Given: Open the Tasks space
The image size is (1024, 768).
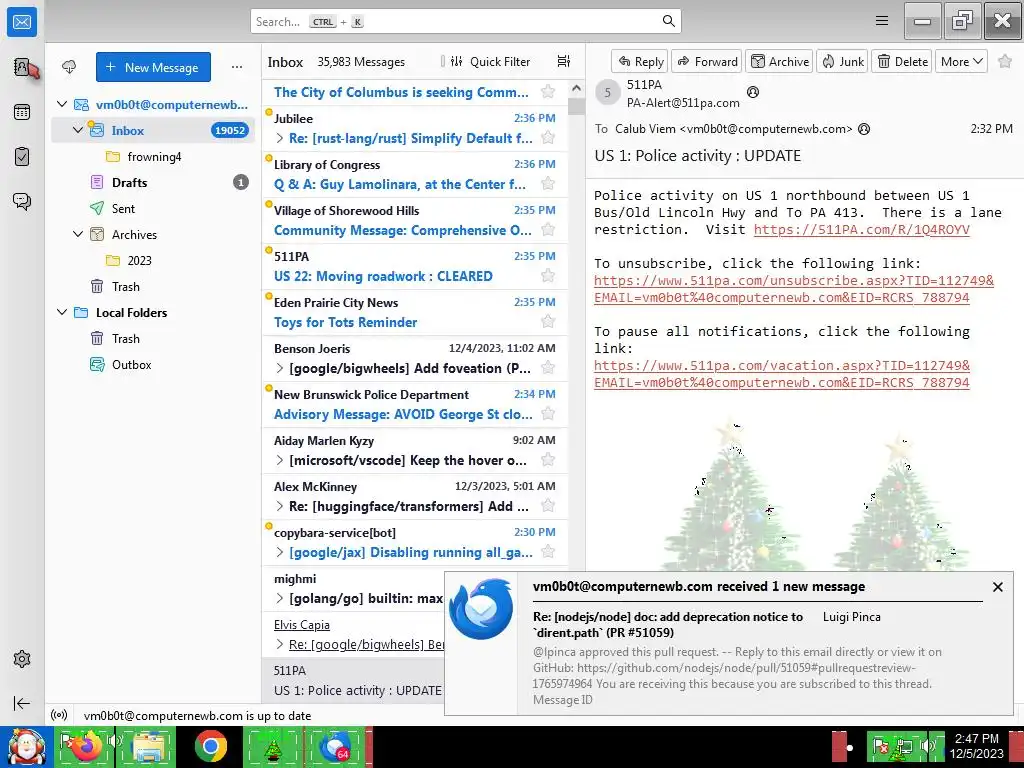Looking at the screenshot, I should click(22, 157).
